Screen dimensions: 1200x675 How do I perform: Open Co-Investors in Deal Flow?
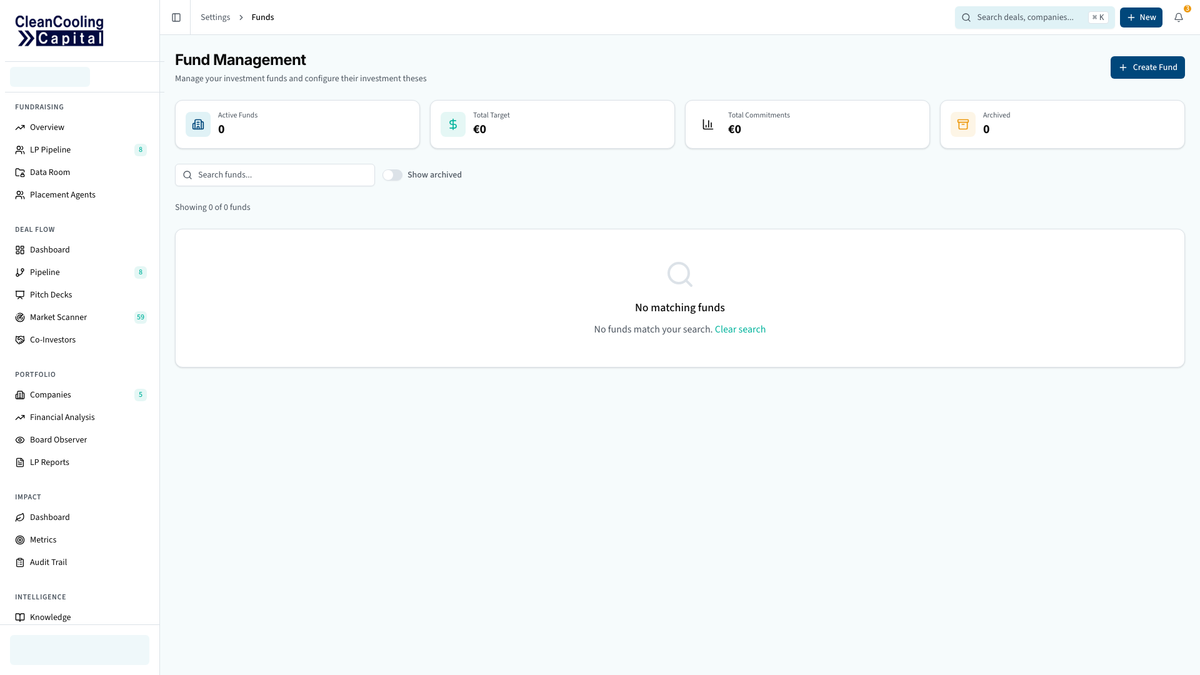pyautogui.click(x=52, y=340)
